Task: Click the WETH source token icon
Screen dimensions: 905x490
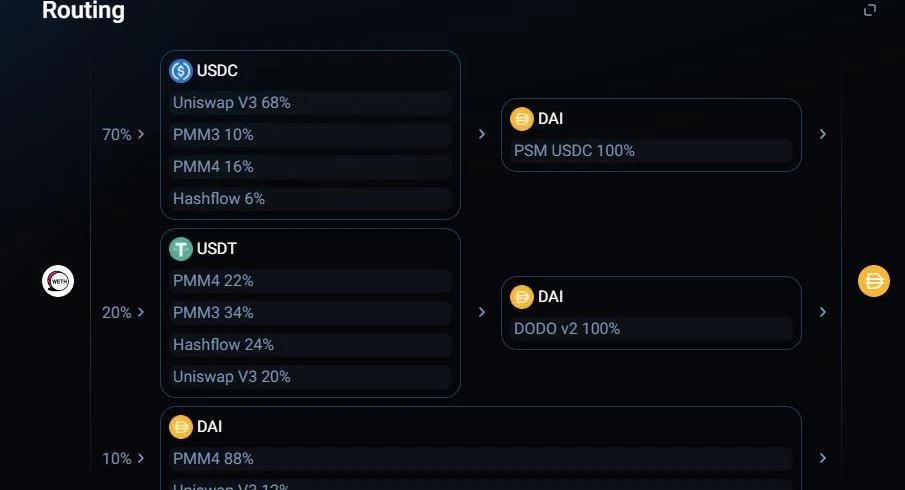Action: pos(58,281)
